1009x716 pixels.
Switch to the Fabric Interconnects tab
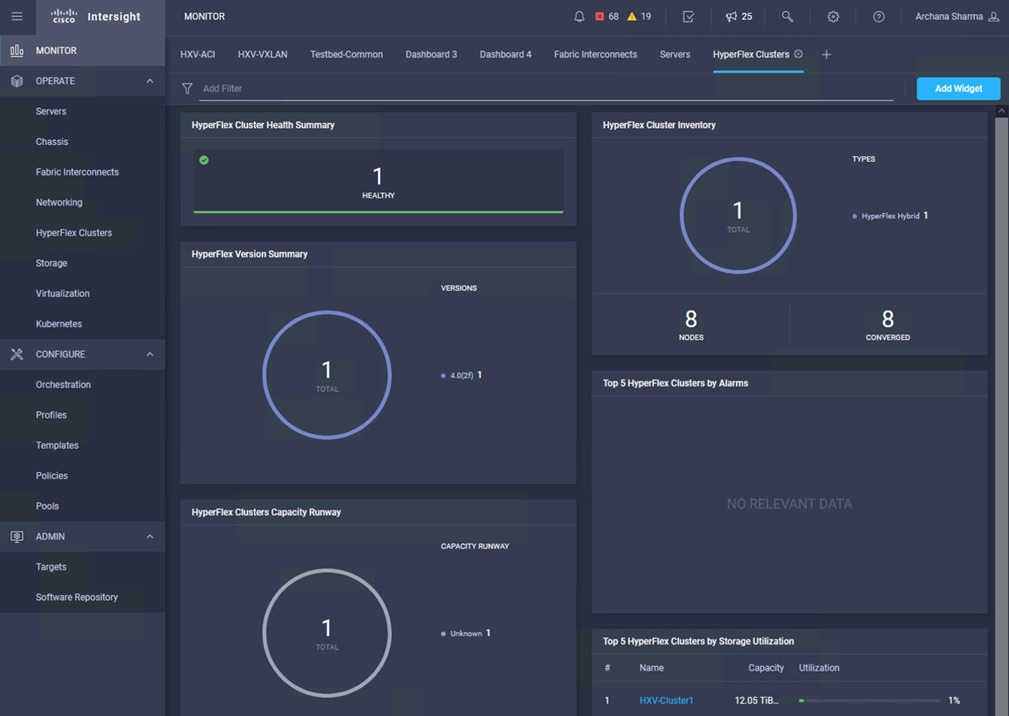(595, 55)
